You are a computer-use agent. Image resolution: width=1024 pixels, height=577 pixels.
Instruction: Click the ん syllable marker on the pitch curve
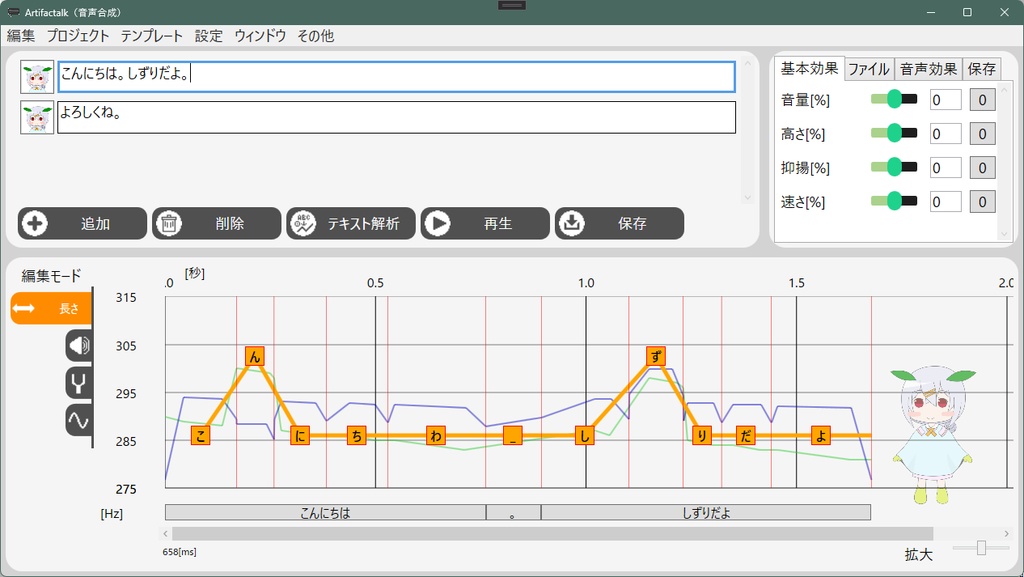pos(253,355)
